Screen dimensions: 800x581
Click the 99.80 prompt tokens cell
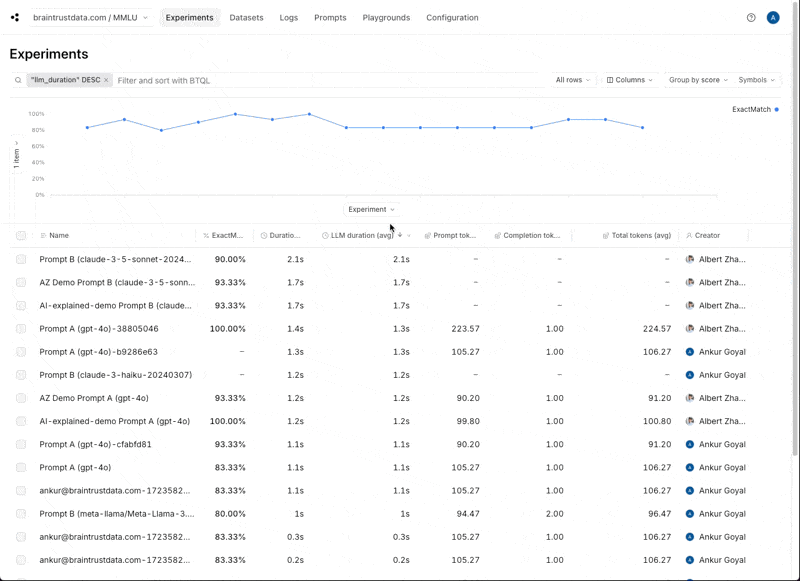click(x=468, y=421)
